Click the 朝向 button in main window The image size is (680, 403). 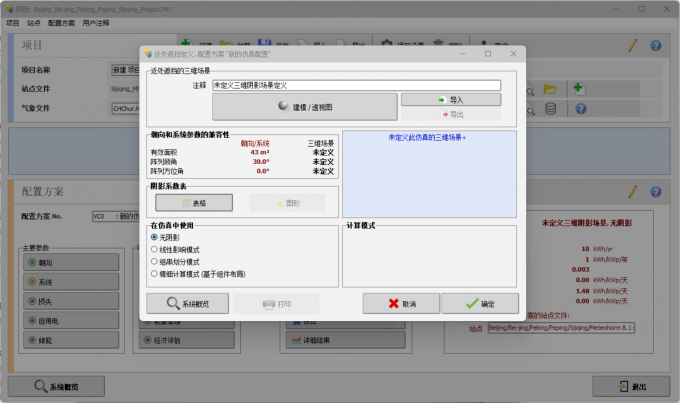pyautogui.click(x=71, y=262)
